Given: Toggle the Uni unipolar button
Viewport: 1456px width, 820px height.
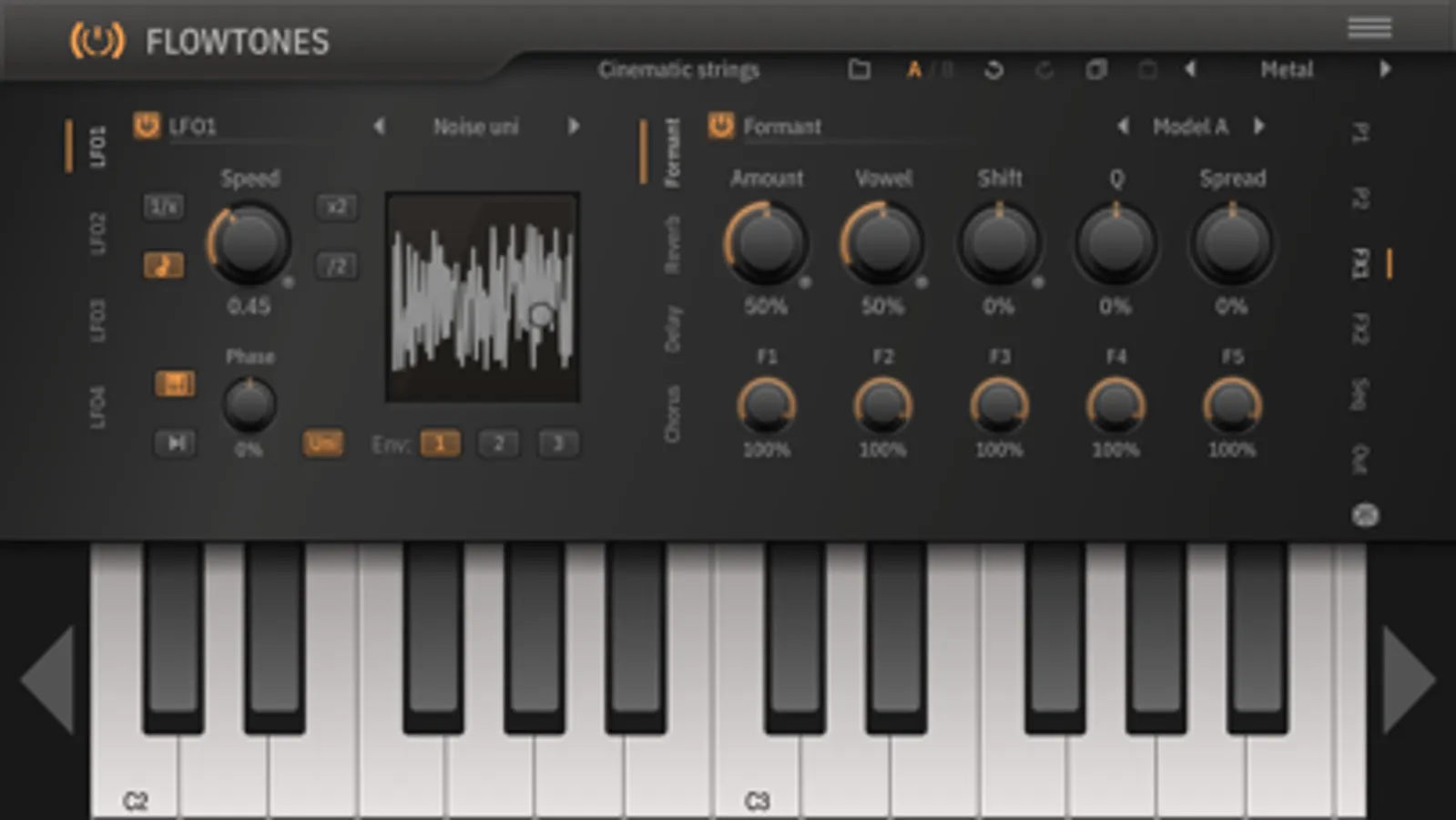Looking at the screenshot, I should [322, 444].
